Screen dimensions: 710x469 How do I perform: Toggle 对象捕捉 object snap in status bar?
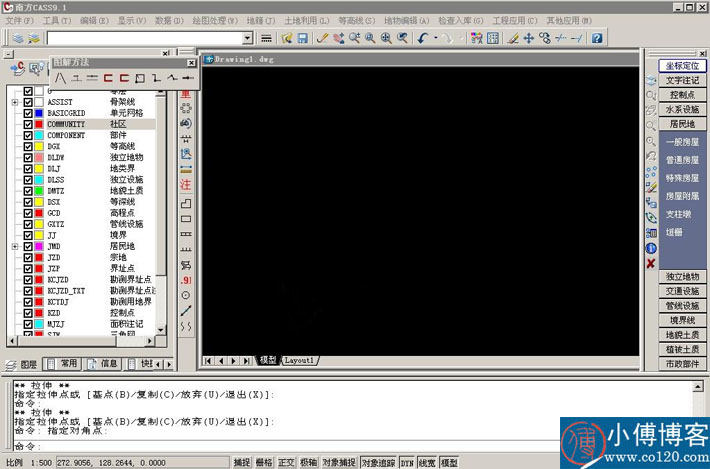coord(339,462)
